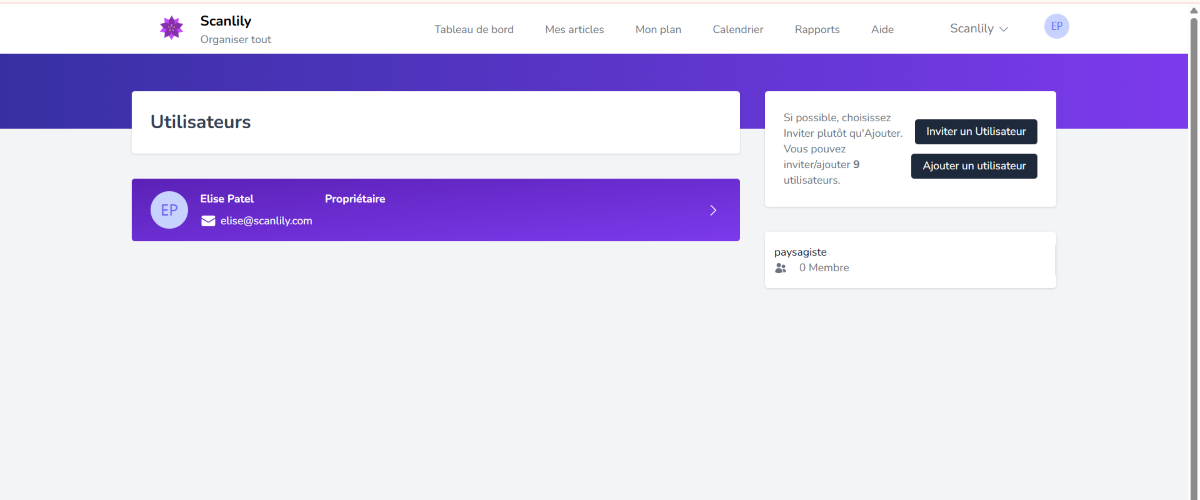This screenshot has height=500, width=1200.
Task: Click the Scanlily brand name link
Action: 225,21
